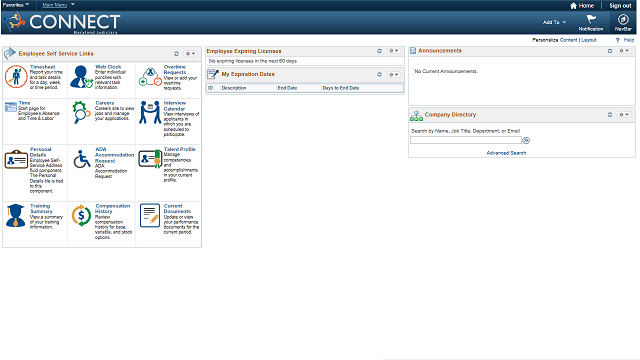This screenshot has height=360, width=640.
Task: Open the NavBar compass icon
Action: [623, 19]
